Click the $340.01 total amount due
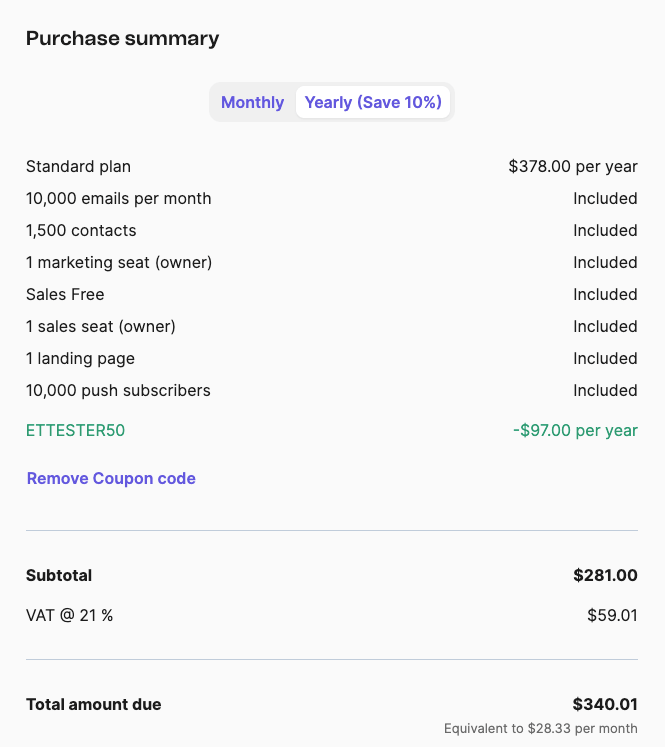 [605, 704]
